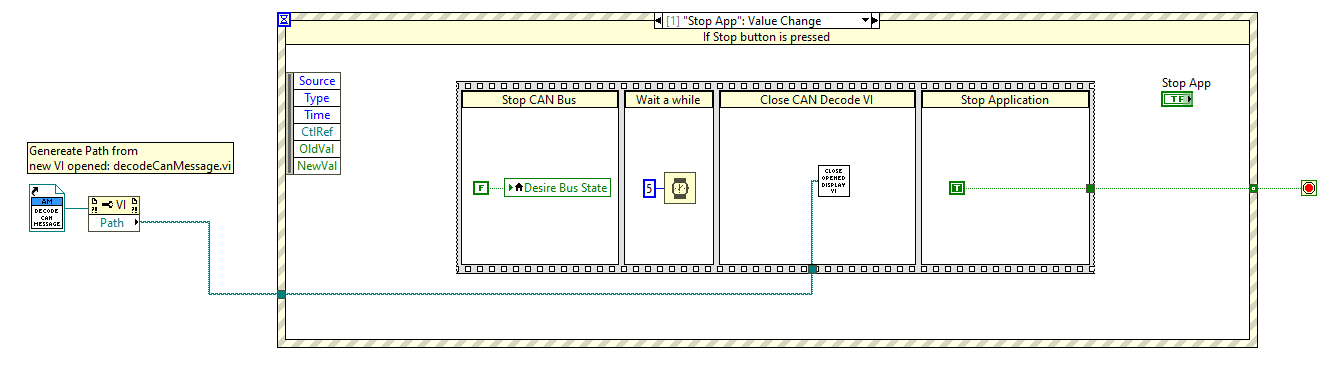Toggle the True boolean constant
1340x367 pixels.
point(957,188)
